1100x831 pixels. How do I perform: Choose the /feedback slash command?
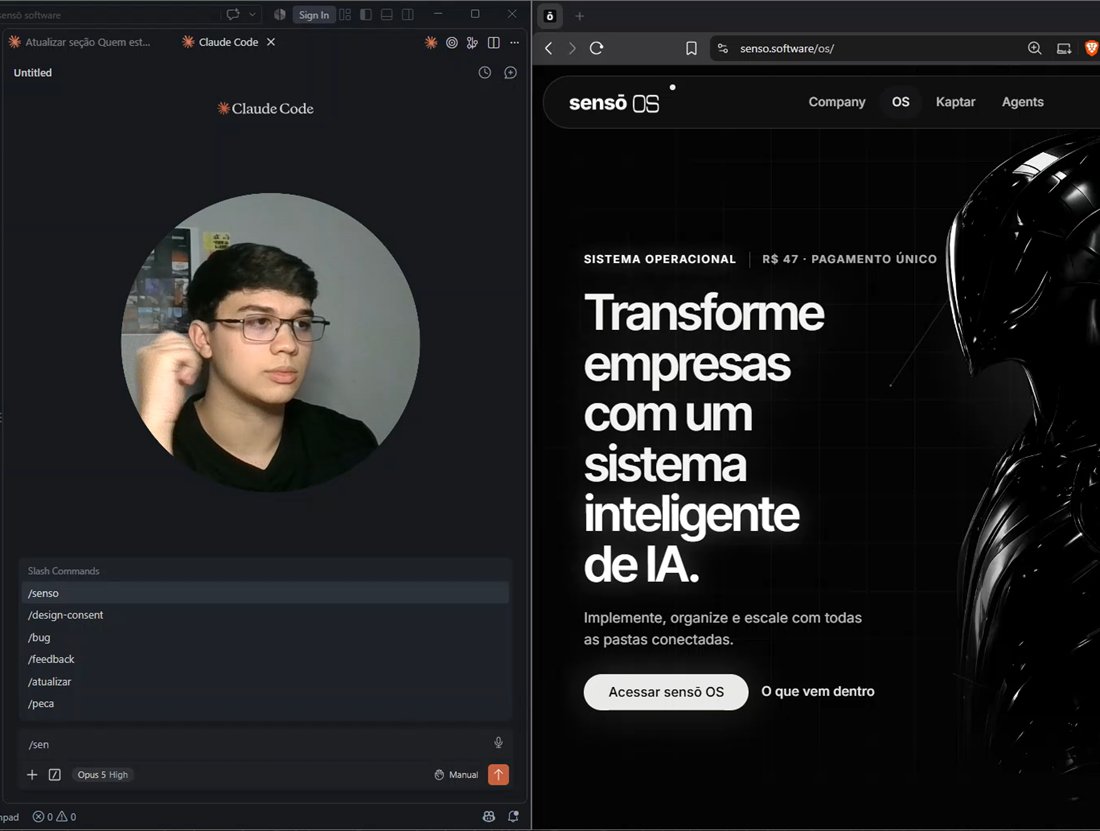(265, 659)
